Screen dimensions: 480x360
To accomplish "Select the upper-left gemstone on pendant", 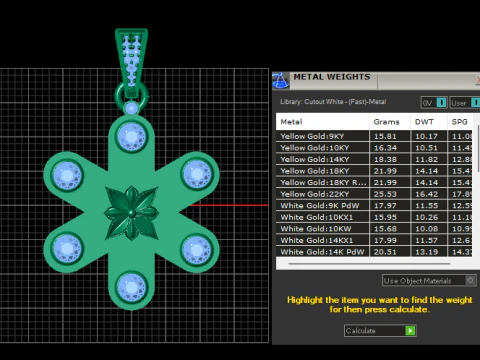I will coord(67,175).
